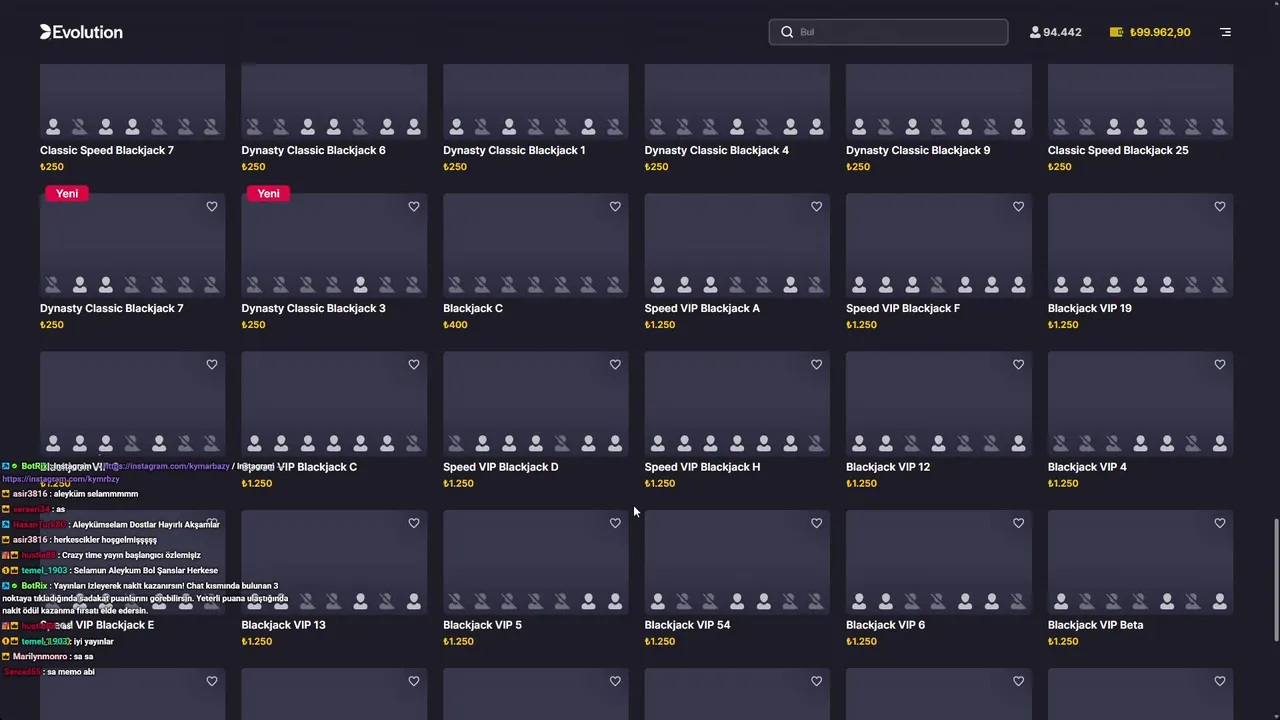This screenshot has height=720, width=1280.
Task: Select the Blackjack VIP 4 thumbnail
Action: (x=1140, y=403)
